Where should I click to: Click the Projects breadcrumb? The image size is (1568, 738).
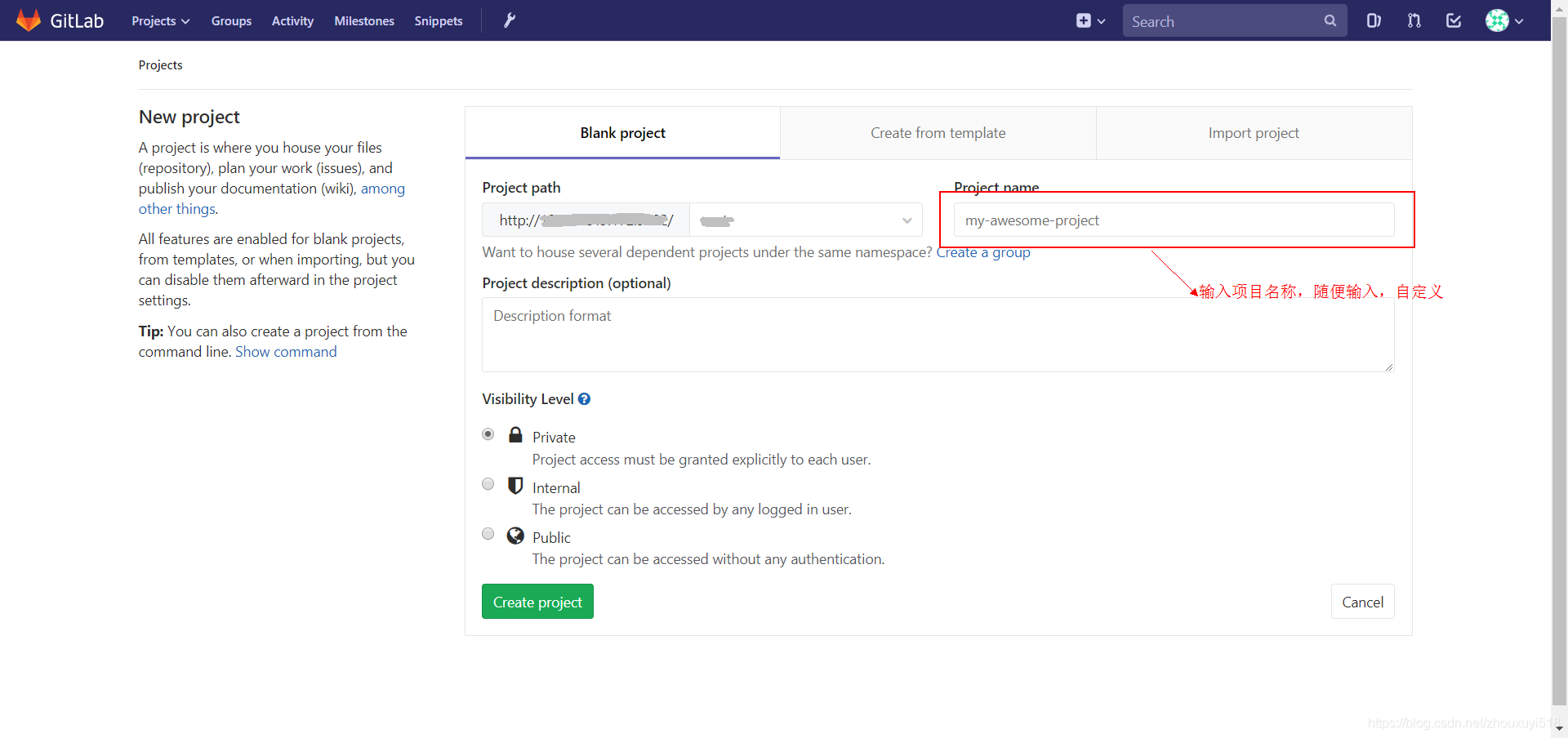[x=160, y=65]
